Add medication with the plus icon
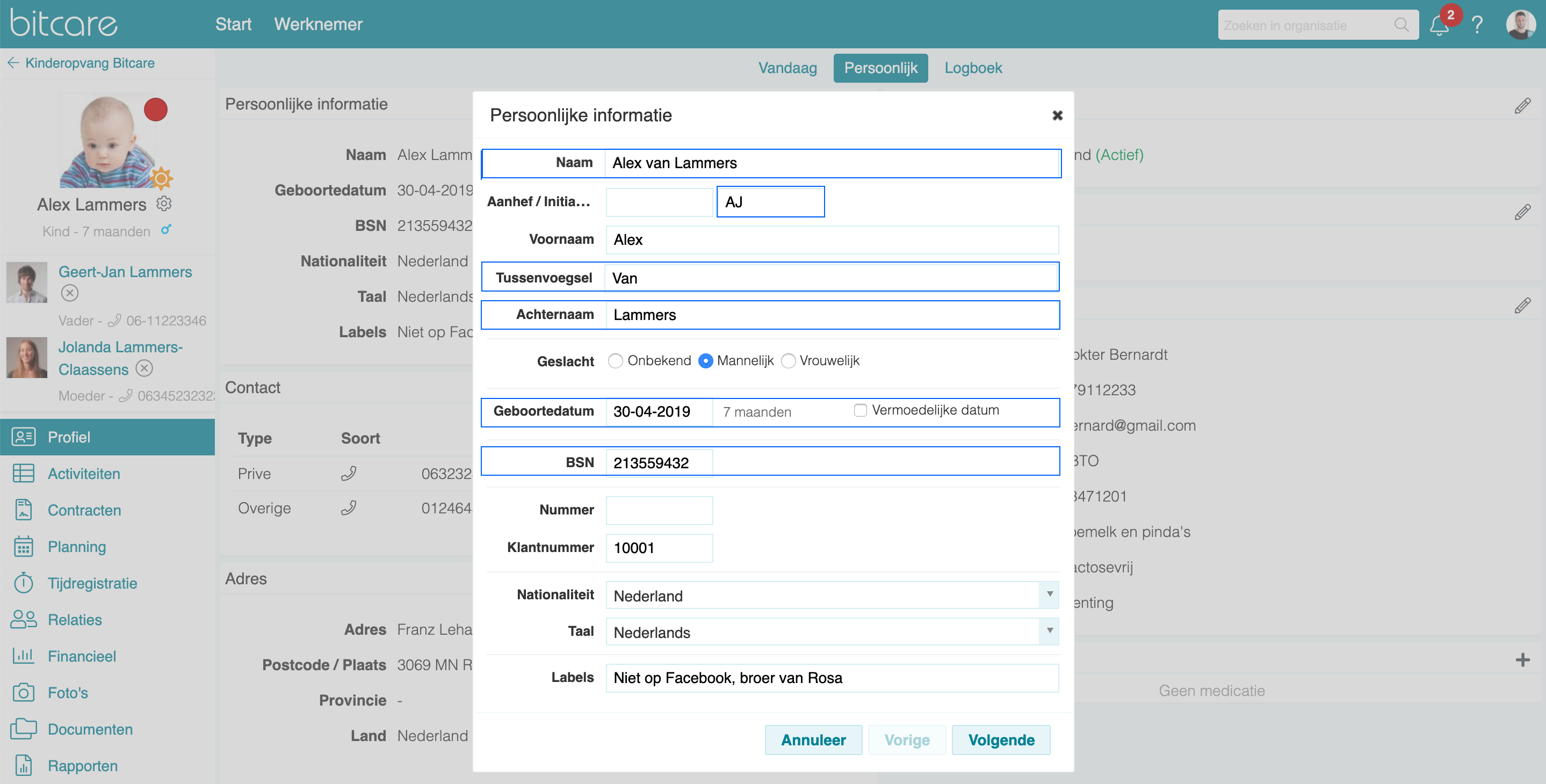Screen dimensions: 1546x784 pos(1522,660)
